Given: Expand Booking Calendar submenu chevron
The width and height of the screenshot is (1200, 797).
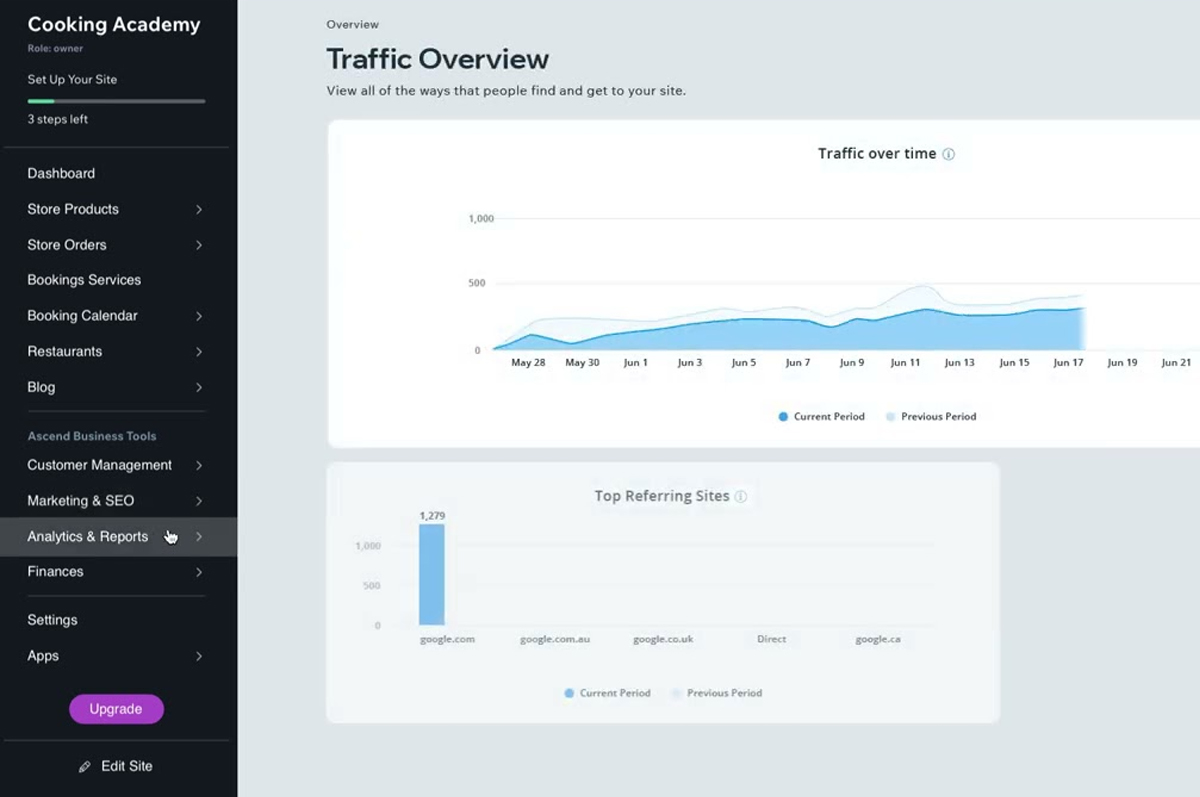Looking at the screenshot, I should pyautogui.click(x=199, y=316).
